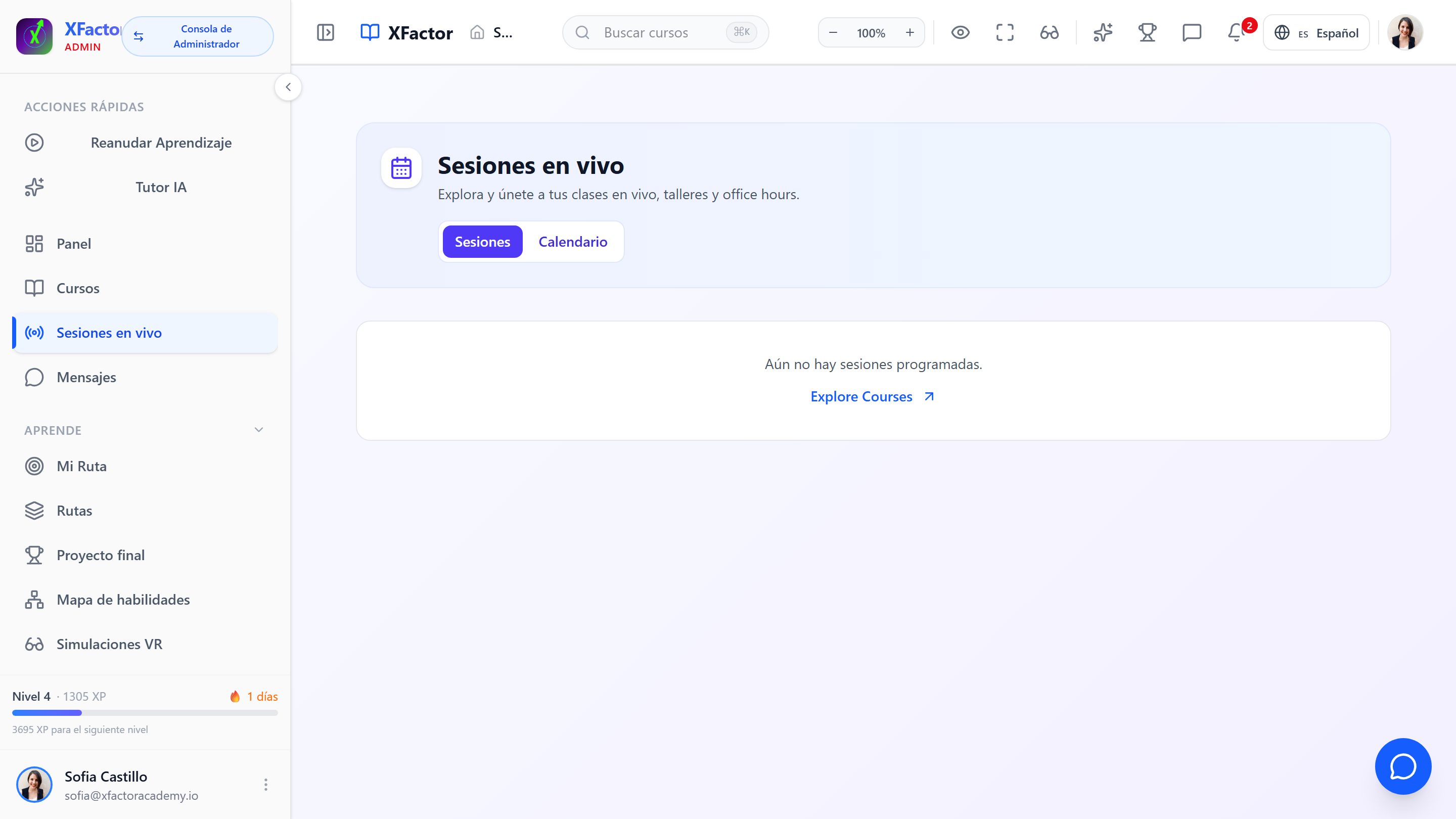Toggle sidebar panel icon in top bar

coord(326,33)
